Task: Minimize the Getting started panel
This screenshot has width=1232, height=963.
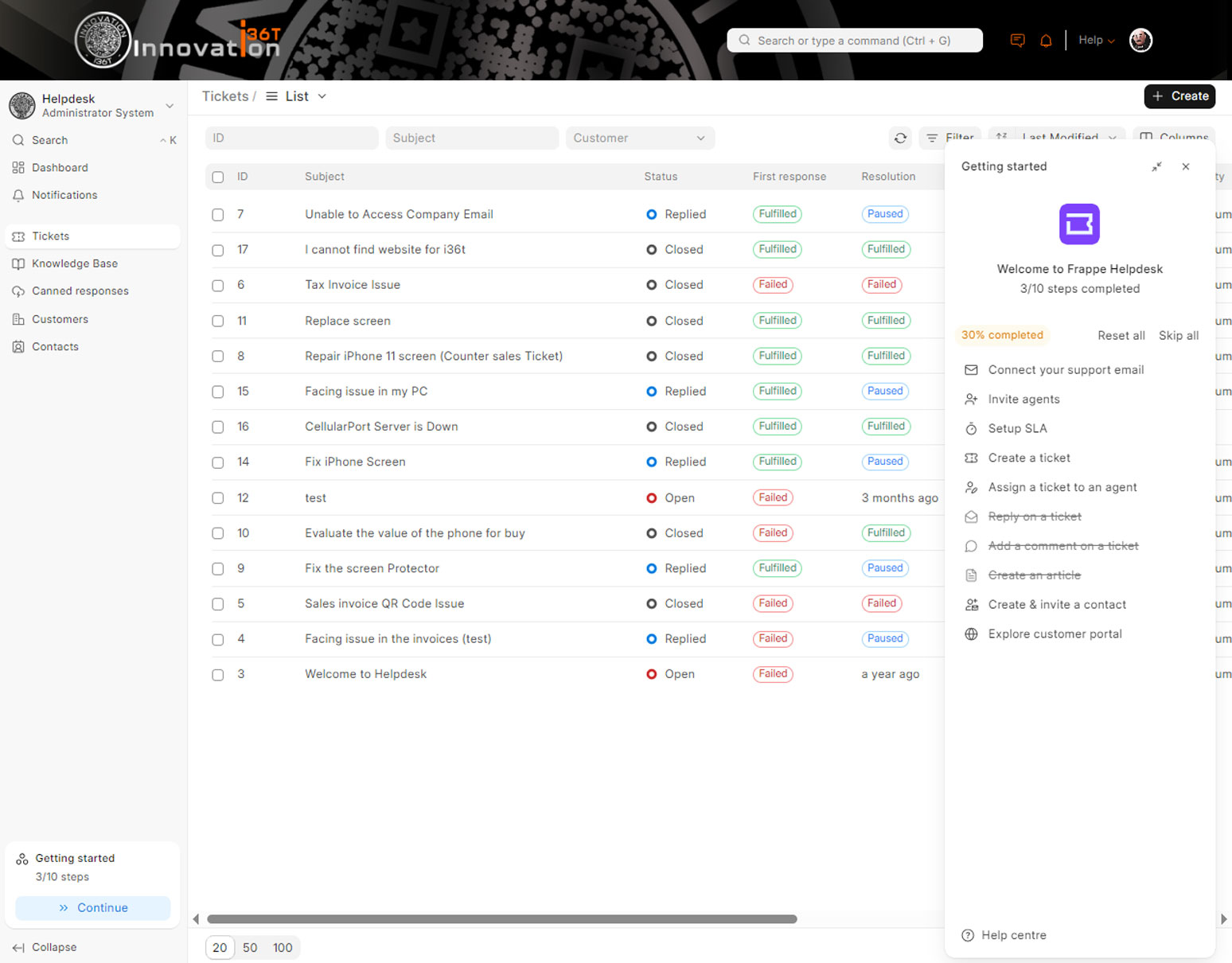Action: click(1156, 166)
